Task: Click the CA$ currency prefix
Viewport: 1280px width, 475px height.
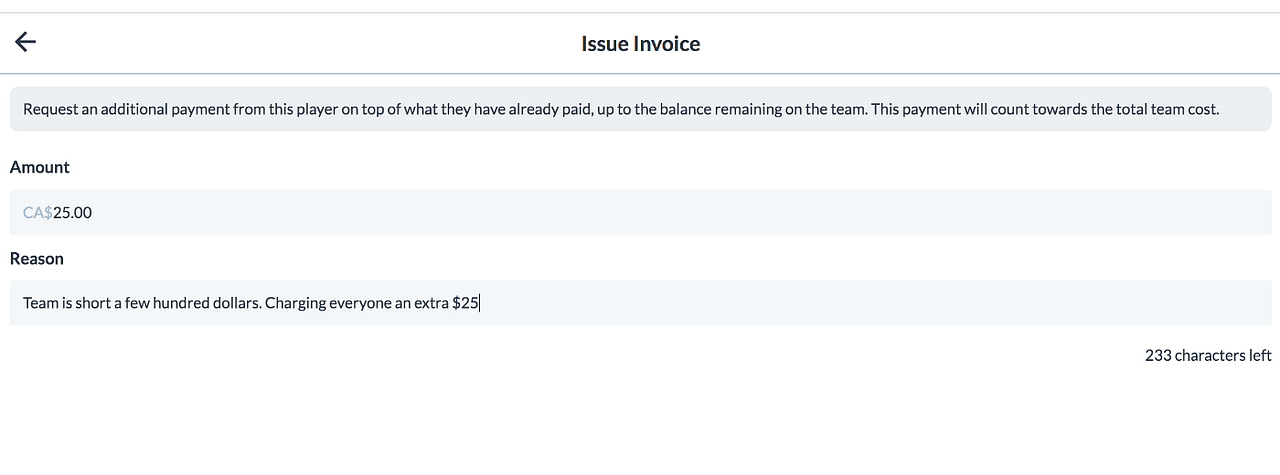Action: point(37,212)
